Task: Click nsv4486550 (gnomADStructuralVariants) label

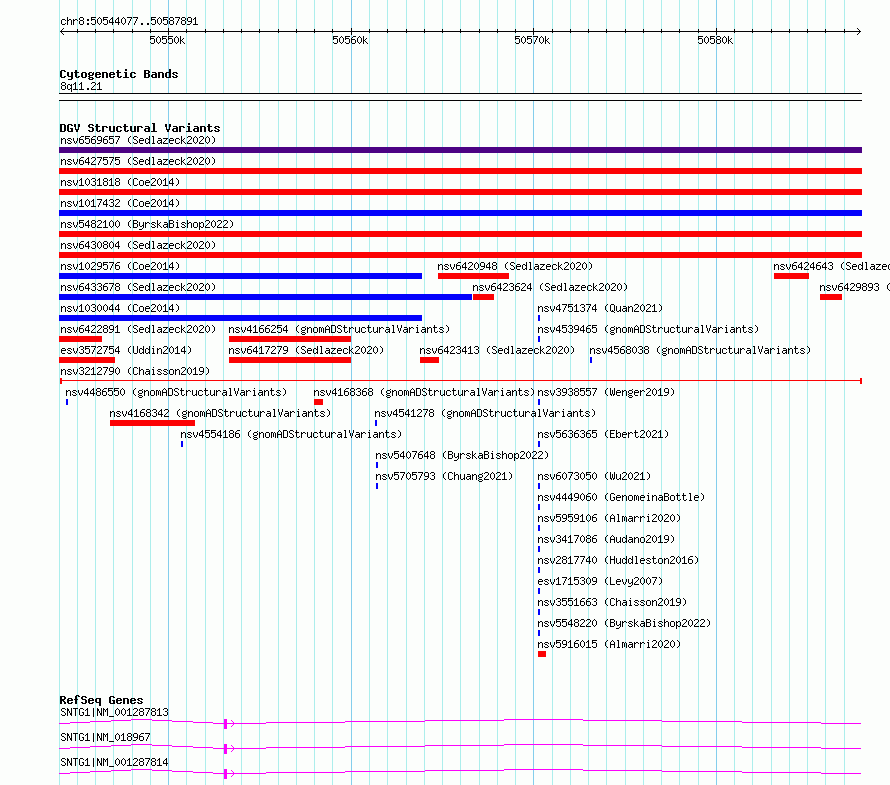Action: (176, 392)
